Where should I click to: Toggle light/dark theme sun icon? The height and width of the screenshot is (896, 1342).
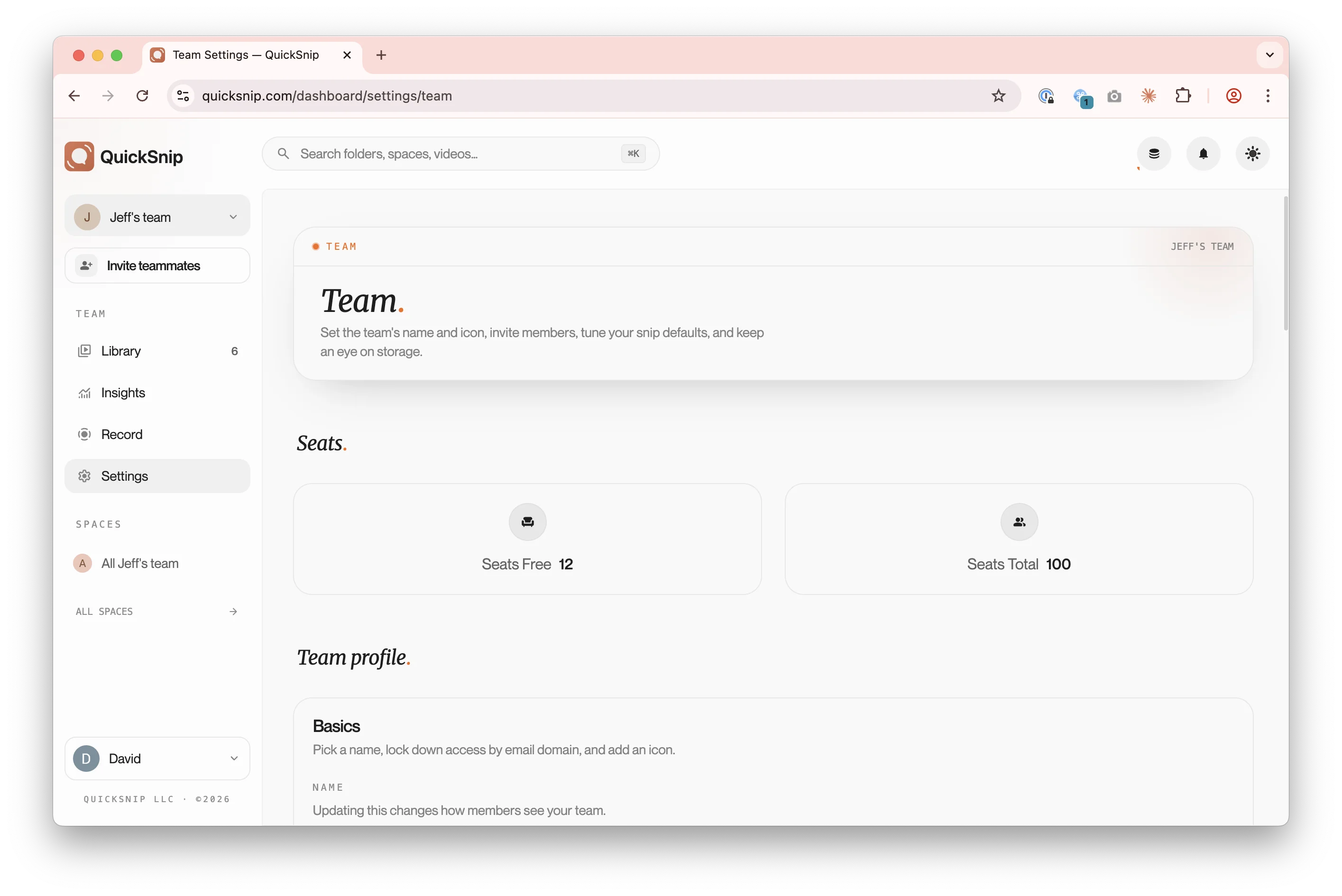click(1252, 154)
